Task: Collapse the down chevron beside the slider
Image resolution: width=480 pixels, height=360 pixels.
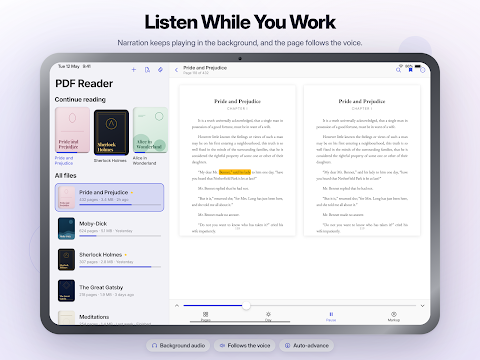Action: pos(422,306)
